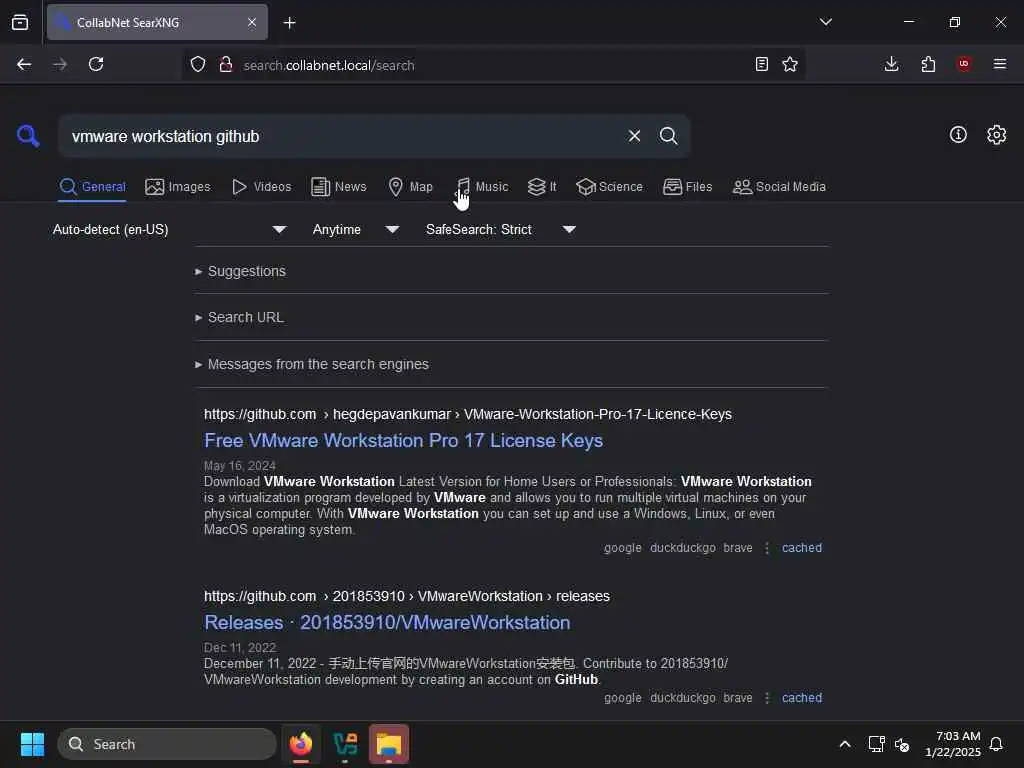The image size is (1024, 768).
Task: Open File Explorer from the taskbar
Action: click(389, 744)
